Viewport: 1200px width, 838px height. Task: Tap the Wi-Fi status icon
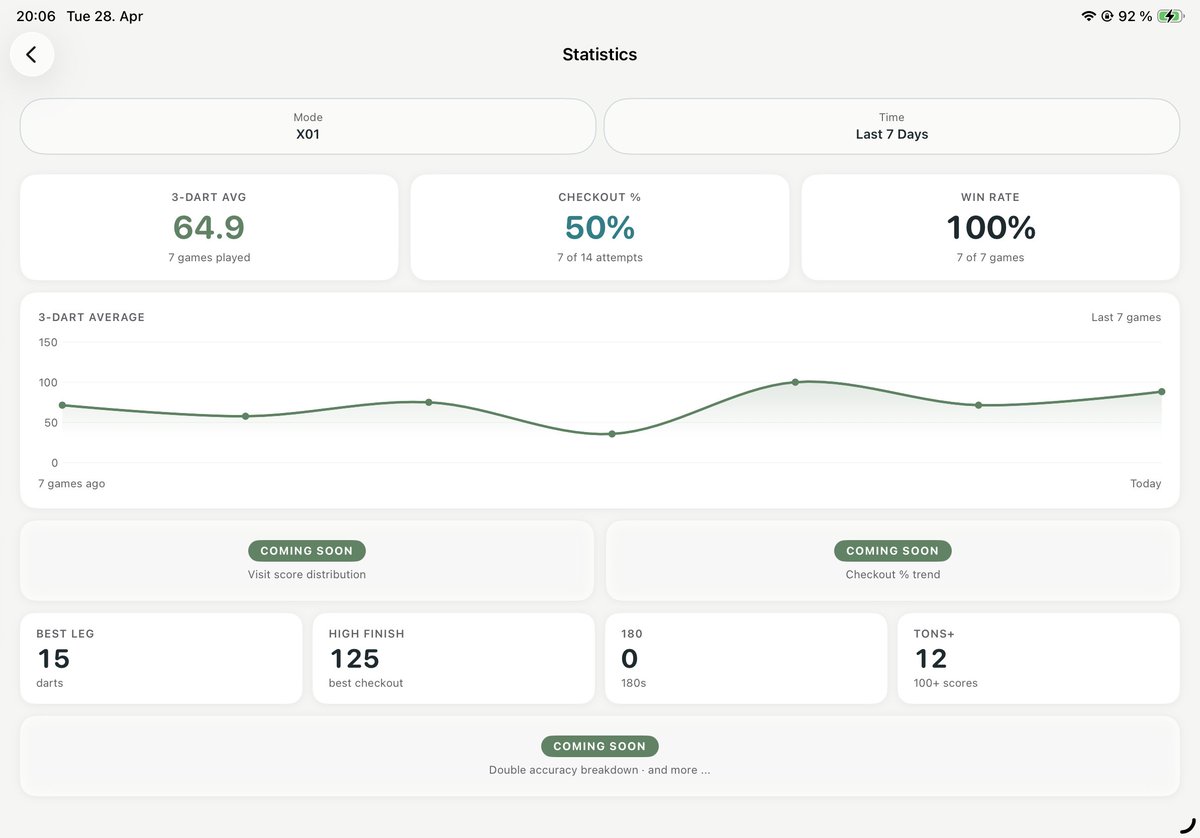pyautogui.click(x=1088, y=16)
